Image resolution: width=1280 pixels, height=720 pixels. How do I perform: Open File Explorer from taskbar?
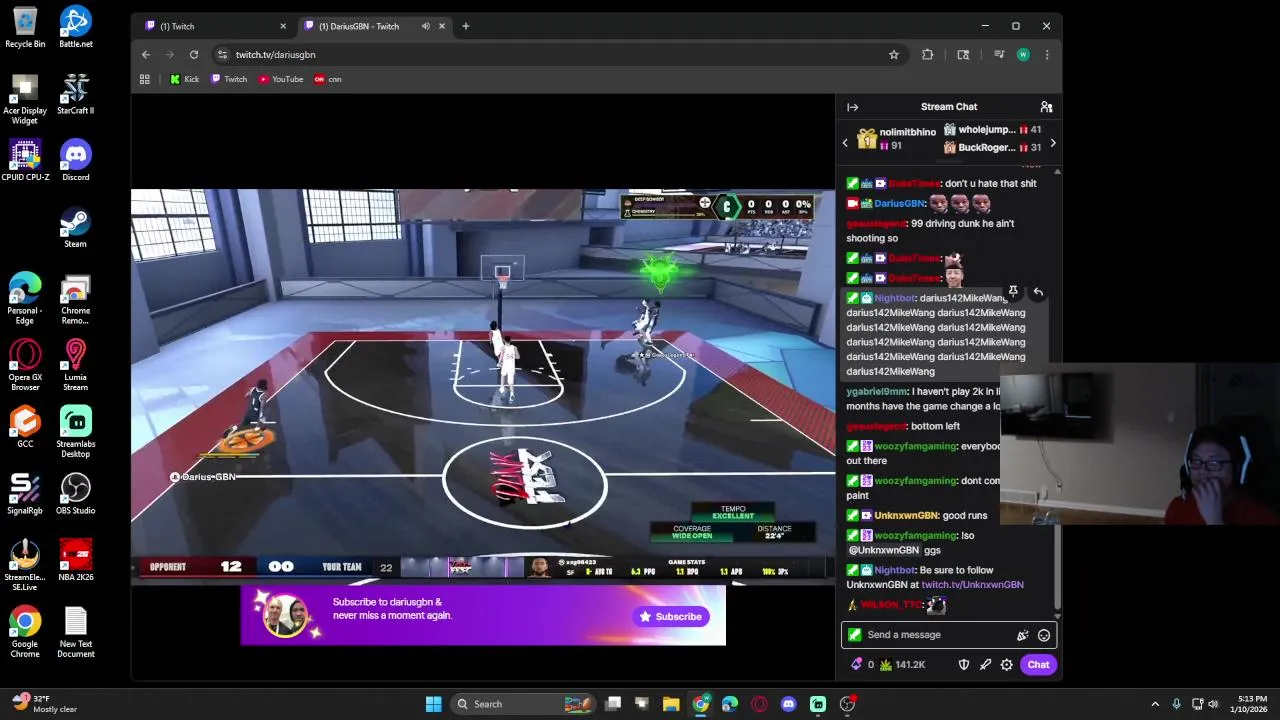click(671, 704)
